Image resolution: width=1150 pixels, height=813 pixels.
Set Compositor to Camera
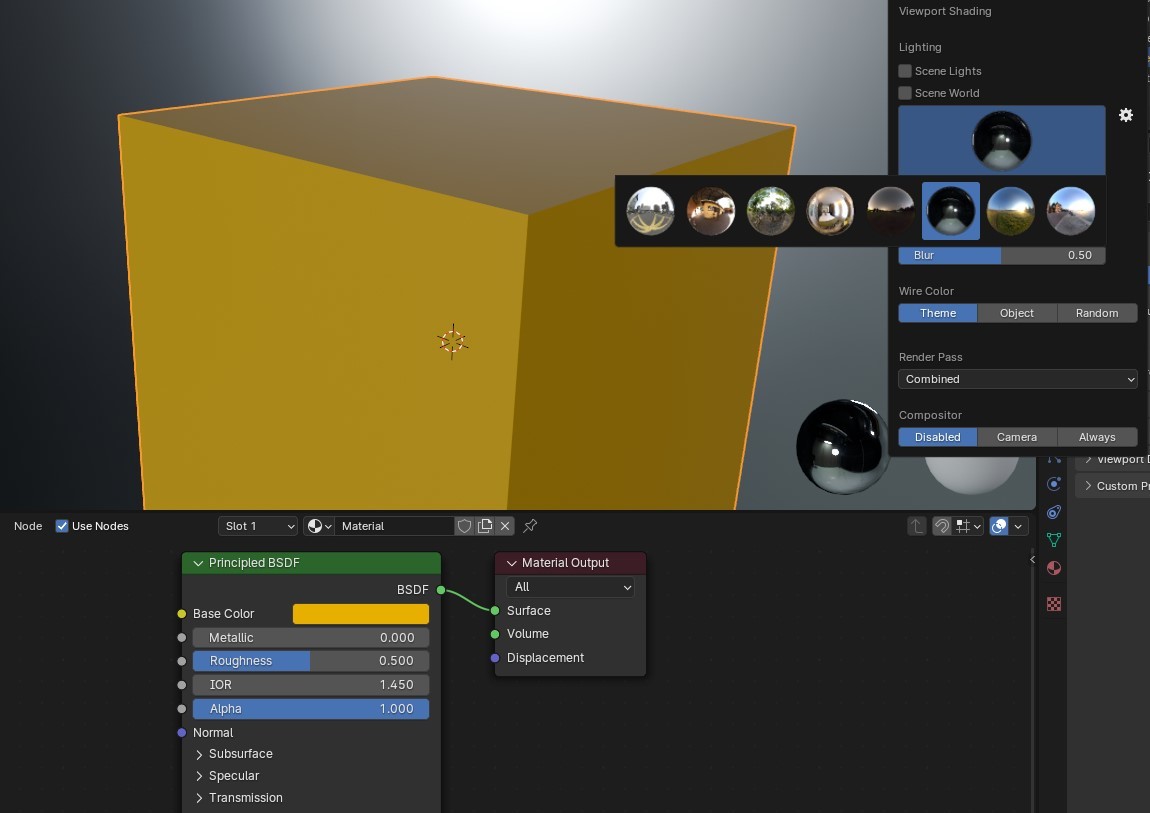[x=1017, y=437]
